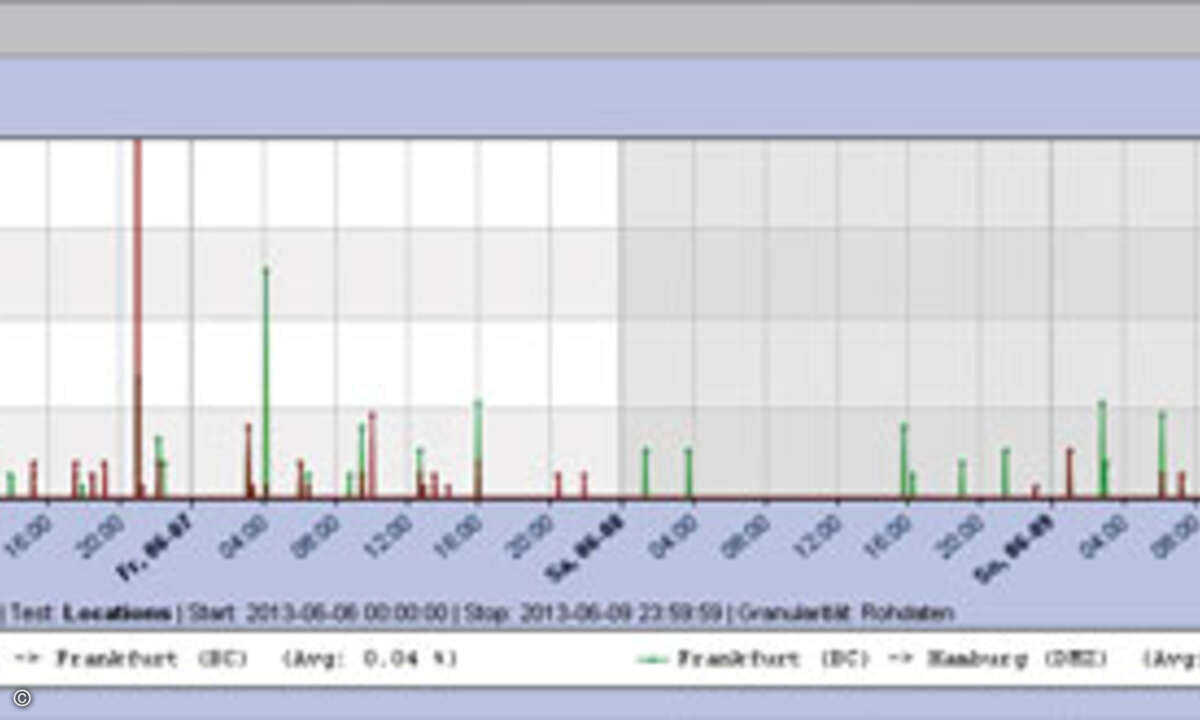Screen dimensions: 1200x720
Task: Click the tallest green spike in the chart
Action: (266, 382)
